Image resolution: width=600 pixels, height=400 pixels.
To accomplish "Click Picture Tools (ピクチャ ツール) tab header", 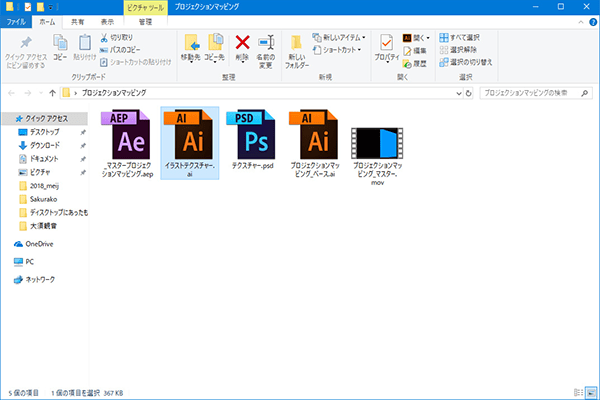I will [145, 8].
